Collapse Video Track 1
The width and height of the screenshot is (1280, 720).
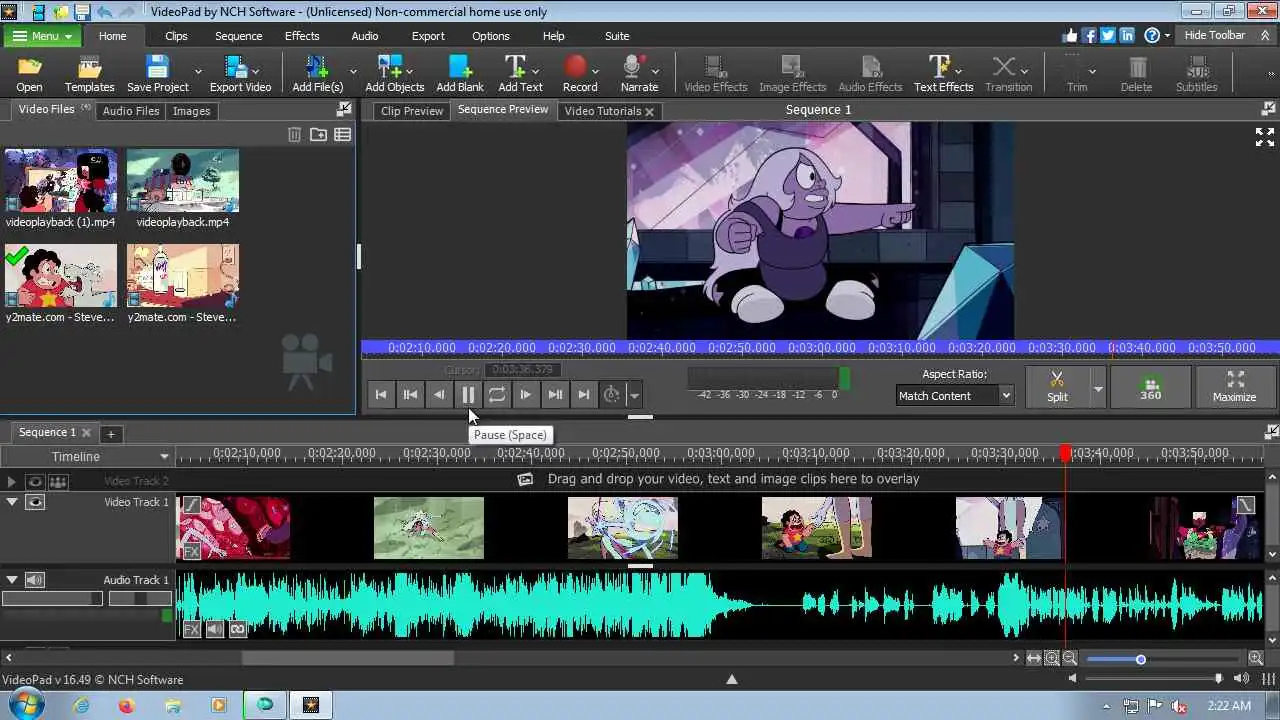coord(12,502)
